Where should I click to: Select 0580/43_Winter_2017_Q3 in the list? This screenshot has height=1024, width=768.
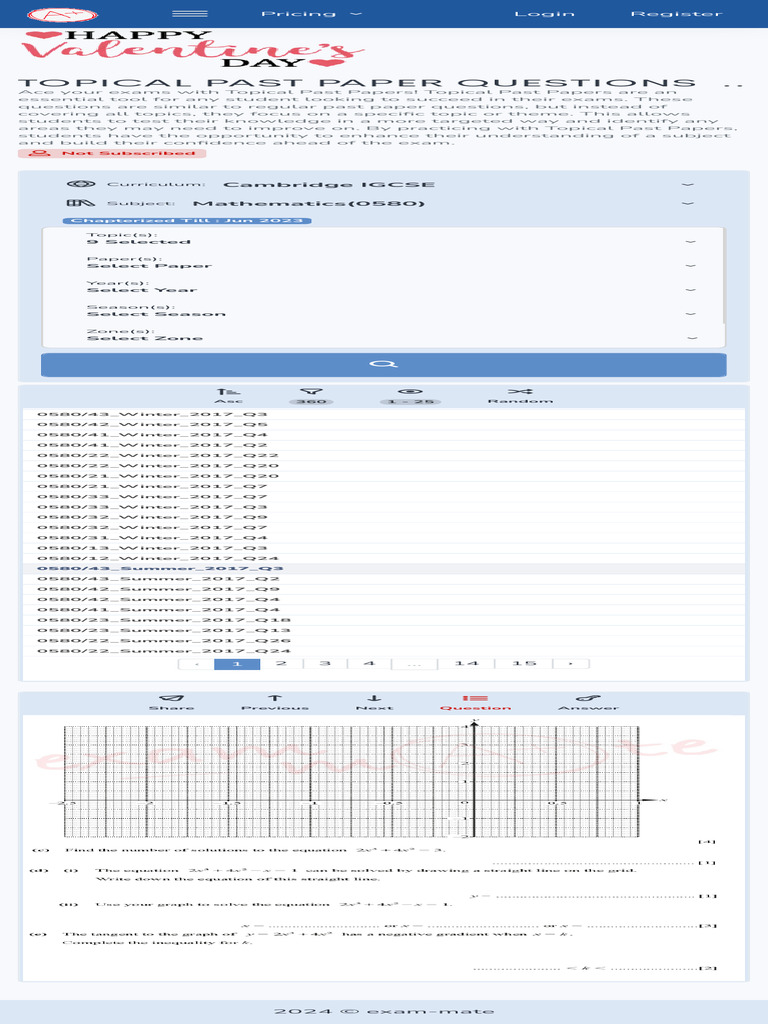[384, 414]
